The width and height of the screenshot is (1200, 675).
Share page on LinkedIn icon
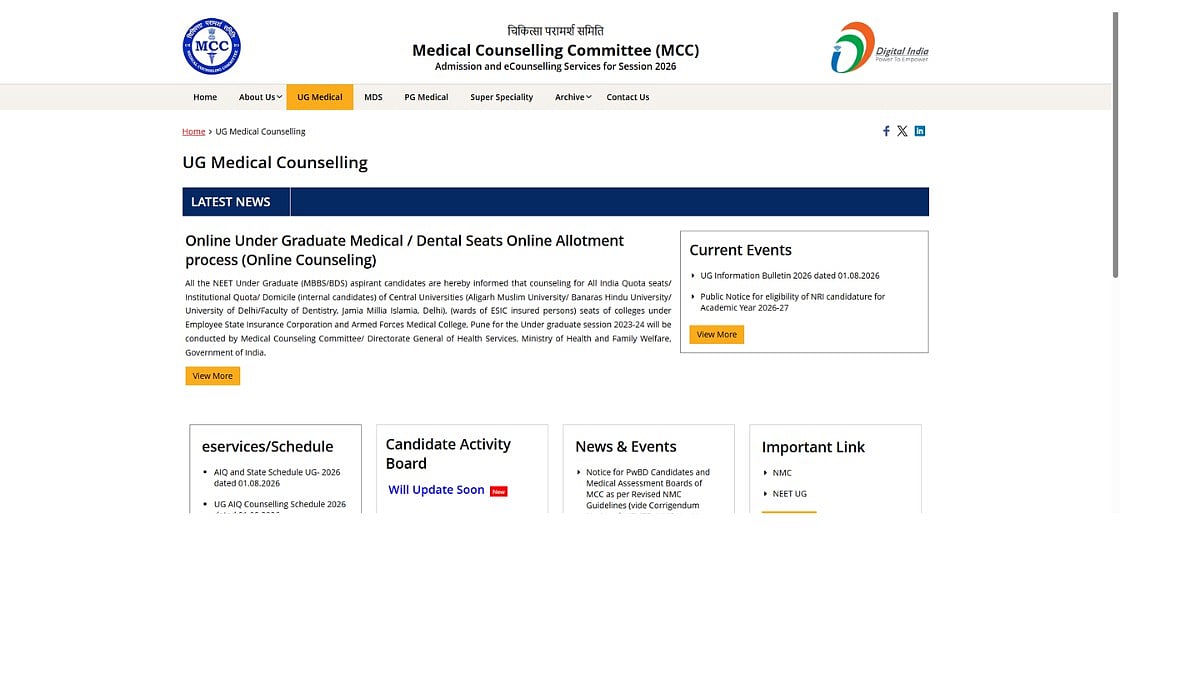pyautogui.click(x=920, y=131)
